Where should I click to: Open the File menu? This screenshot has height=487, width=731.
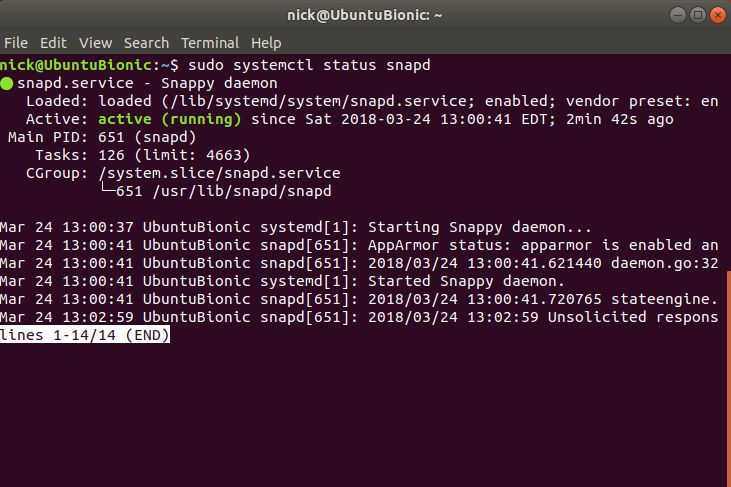click(16, 43)
